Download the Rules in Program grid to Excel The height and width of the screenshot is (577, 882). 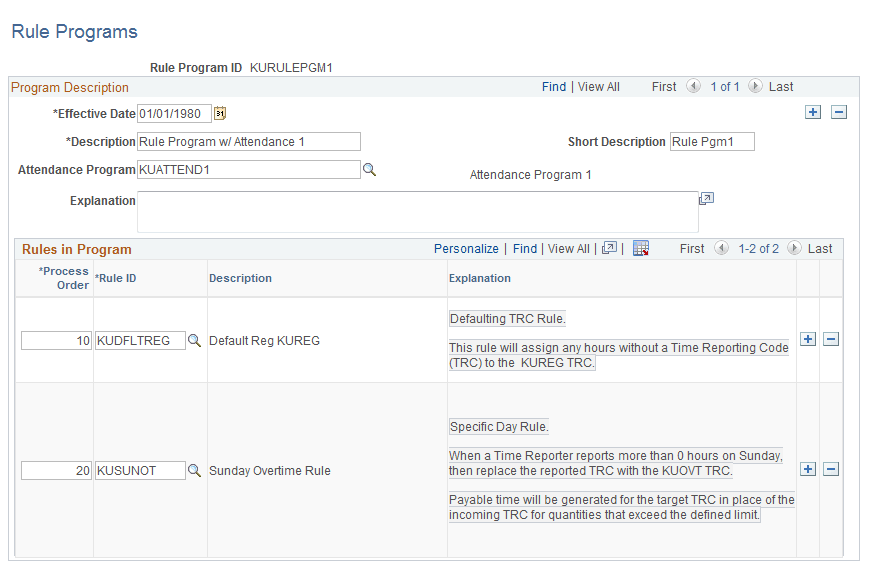(x=640, y=248)
